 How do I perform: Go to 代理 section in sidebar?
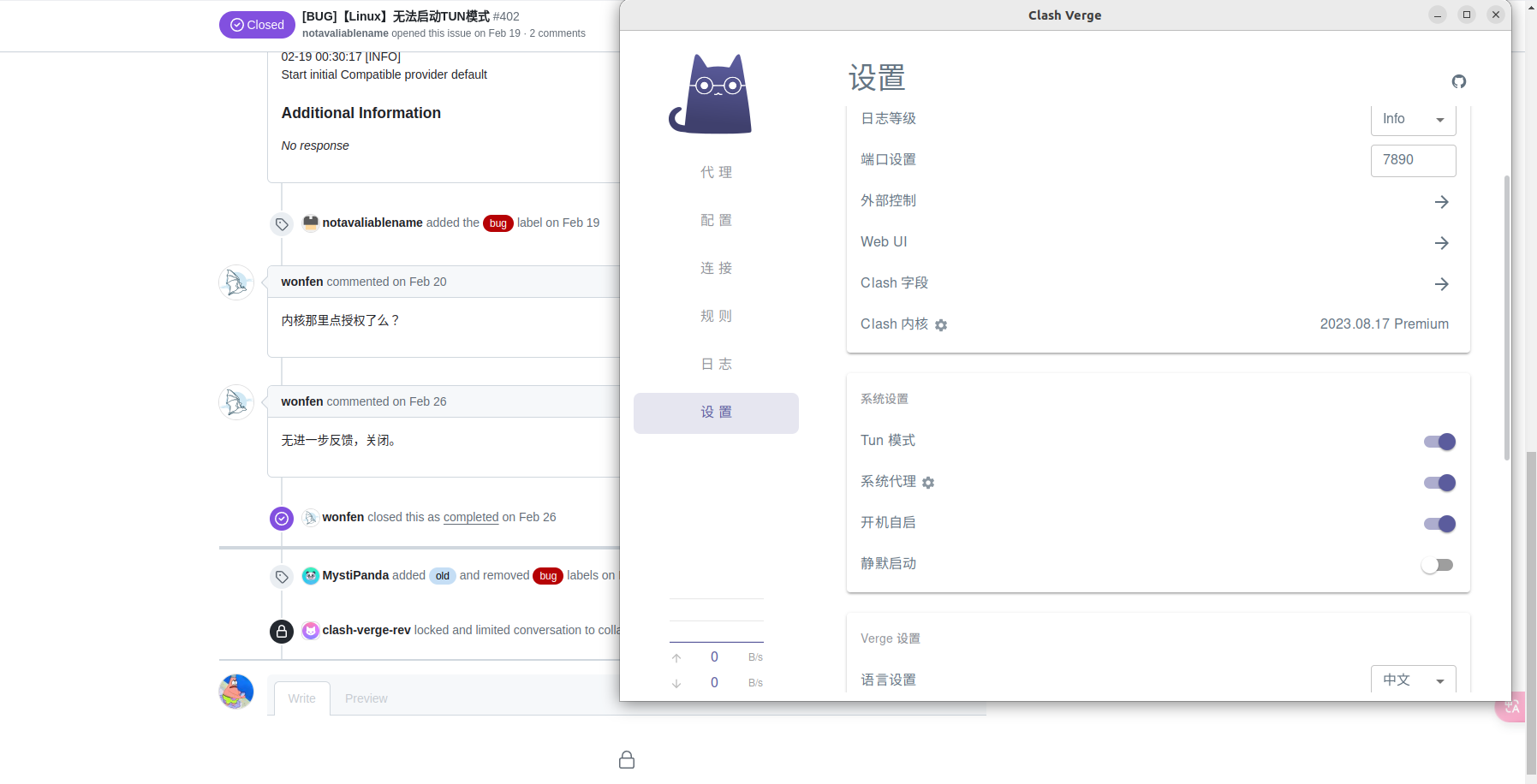(x=716, y=173)
